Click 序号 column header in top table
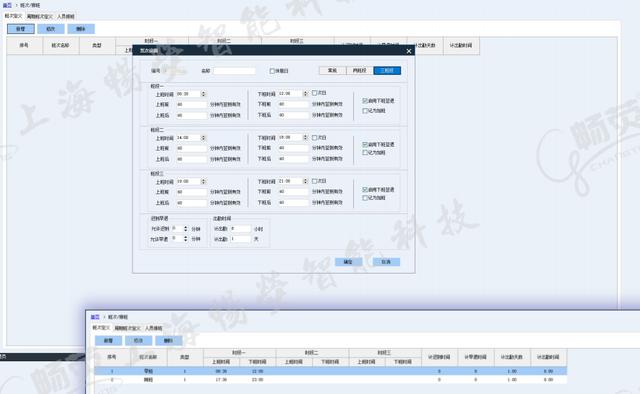 click(x=24, y=45)
